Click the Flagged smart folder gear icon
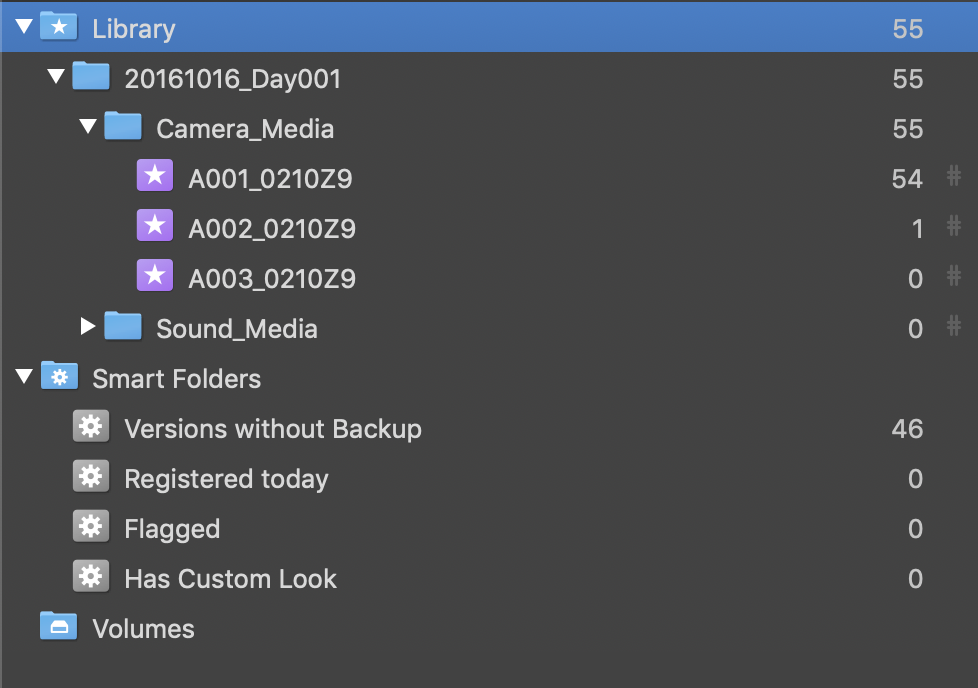Viewport: 978px width, 688px height. 91,527
